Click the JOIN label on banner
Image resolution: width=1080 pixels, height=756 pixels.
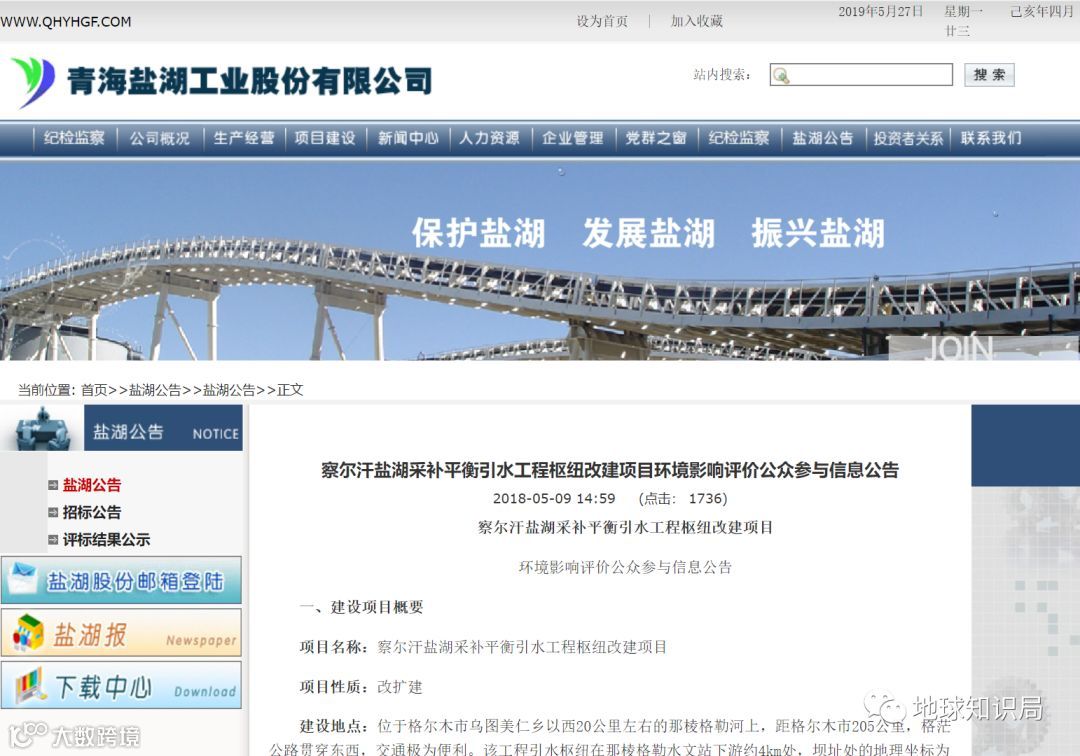959,349
